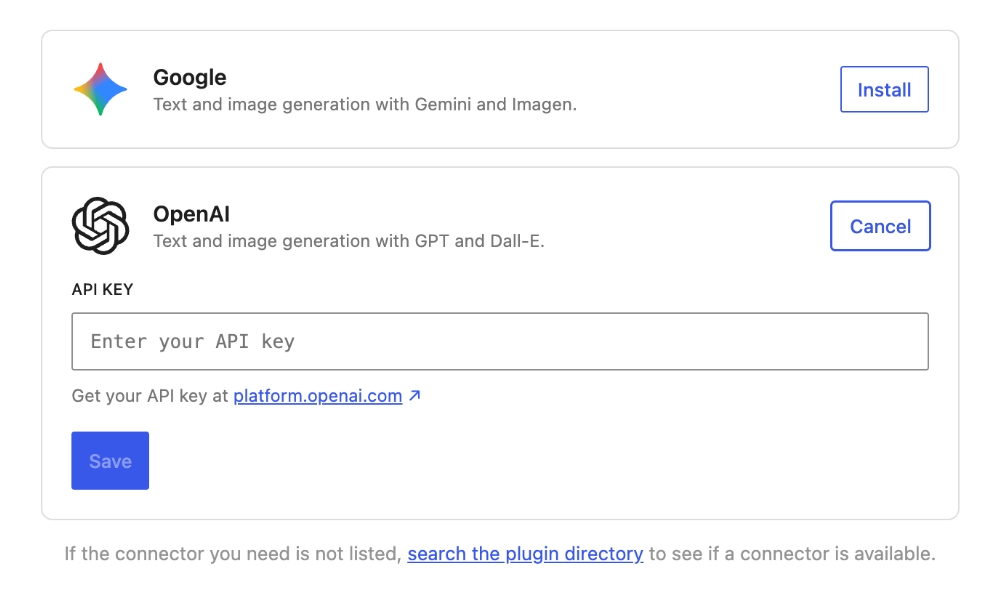Click the GPT and Dall-E description text
The image size is (1000, 600).
348,241
